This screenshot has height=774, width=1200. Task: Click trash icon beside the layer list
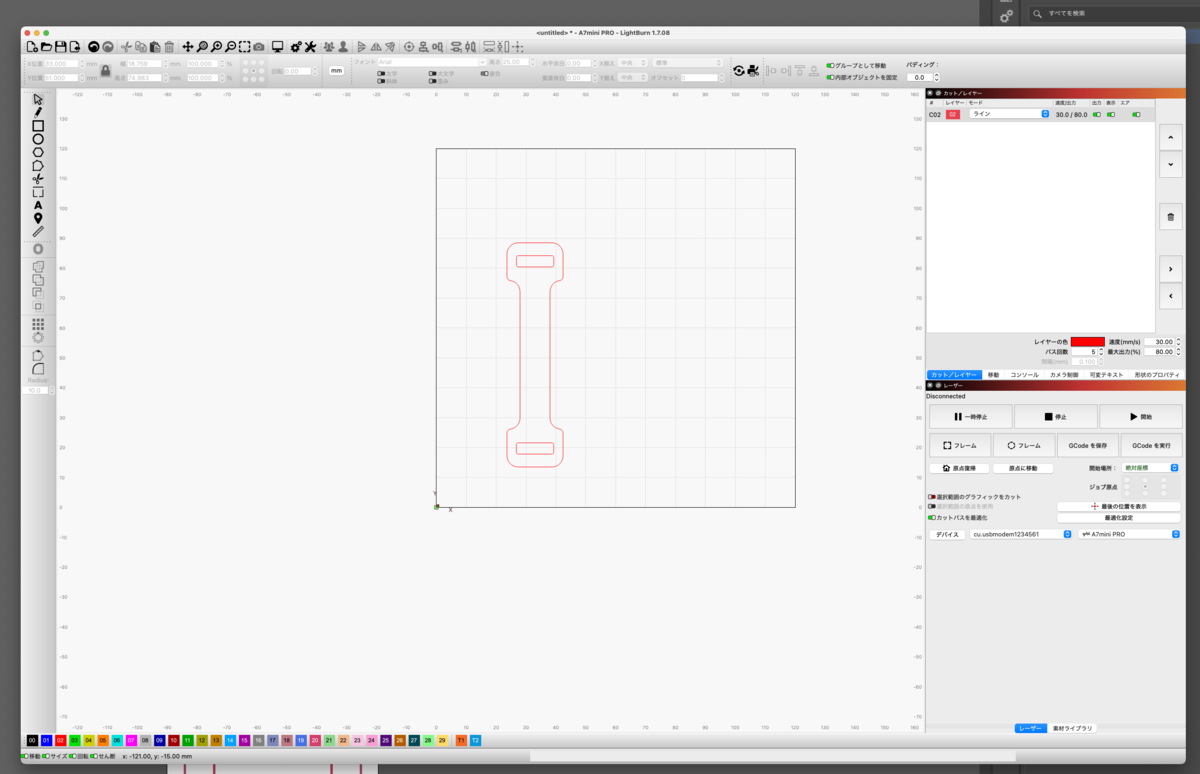tap(1171, 216)
